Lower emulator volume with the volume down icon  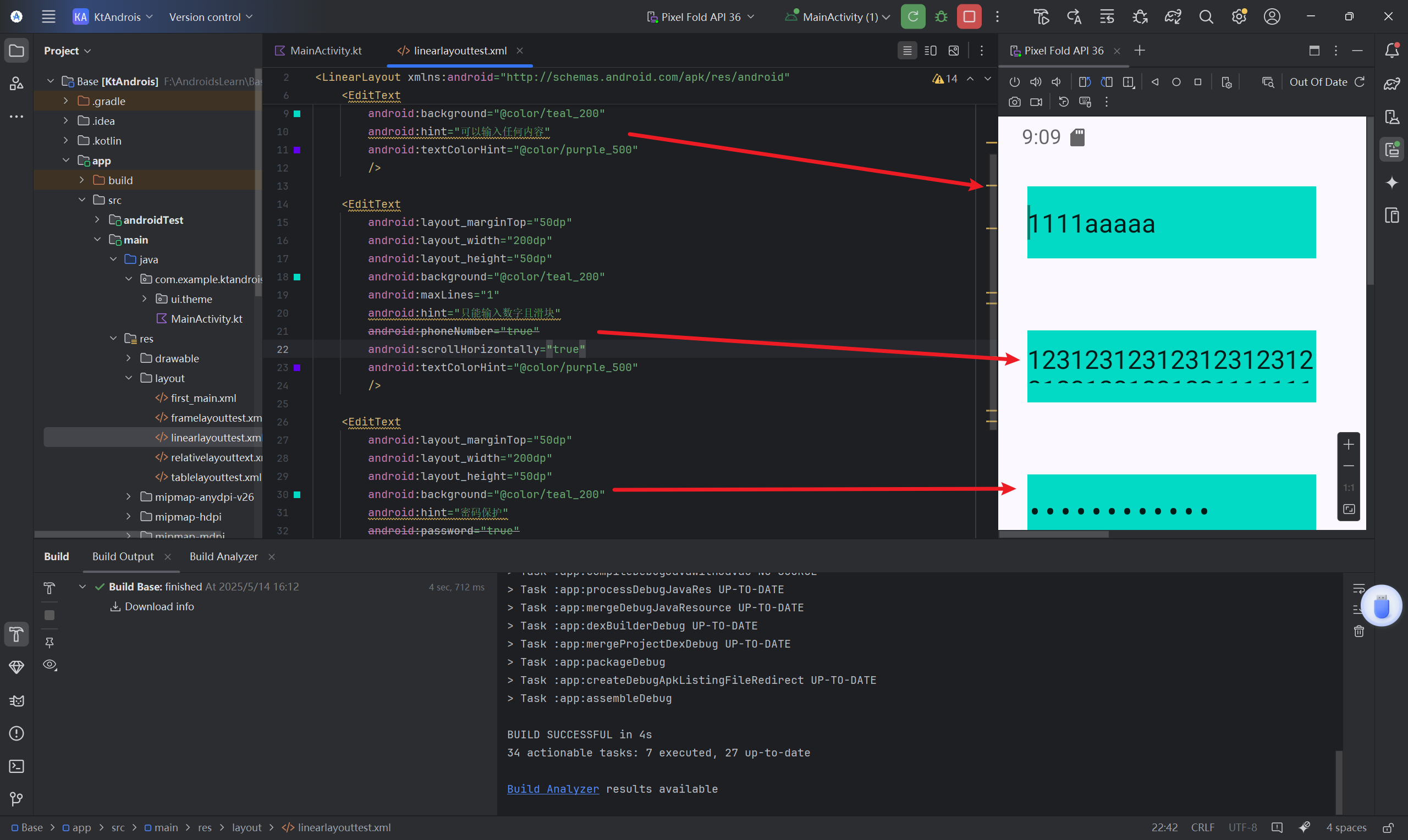pyautogui.click(x=1056, y=82)
